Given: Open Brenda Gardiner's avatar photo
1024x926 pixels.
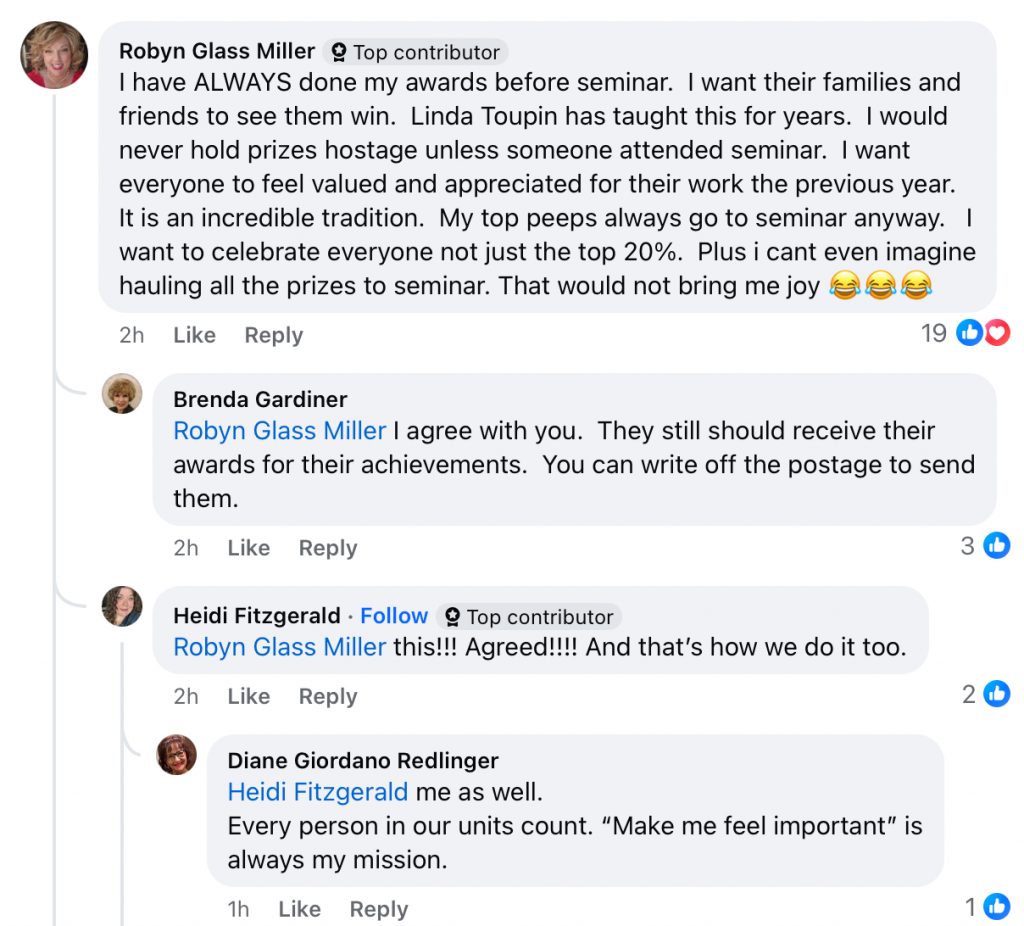Looking at the screenshot, I should [122, 394].
